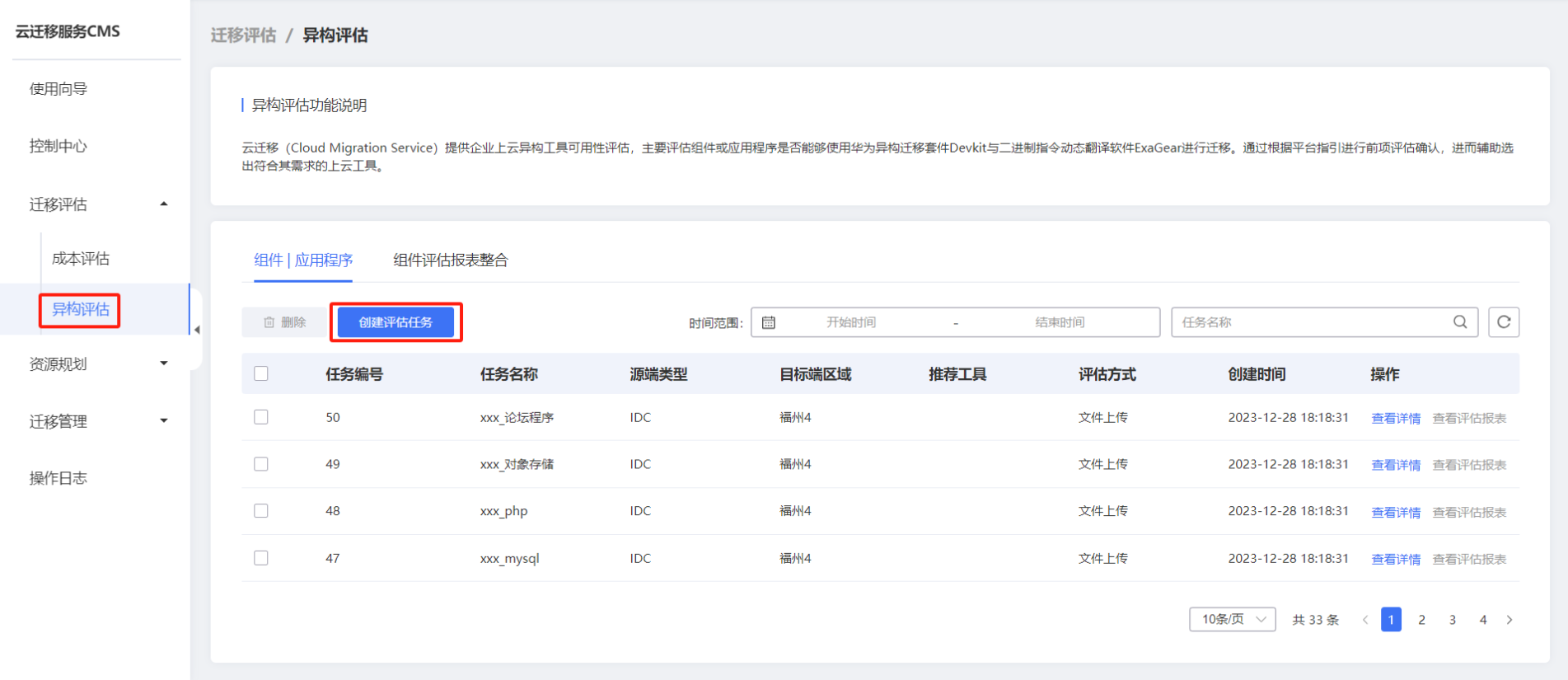Click the xxx_mysql task name cell

pyautogui.click(x=509, y=559)
